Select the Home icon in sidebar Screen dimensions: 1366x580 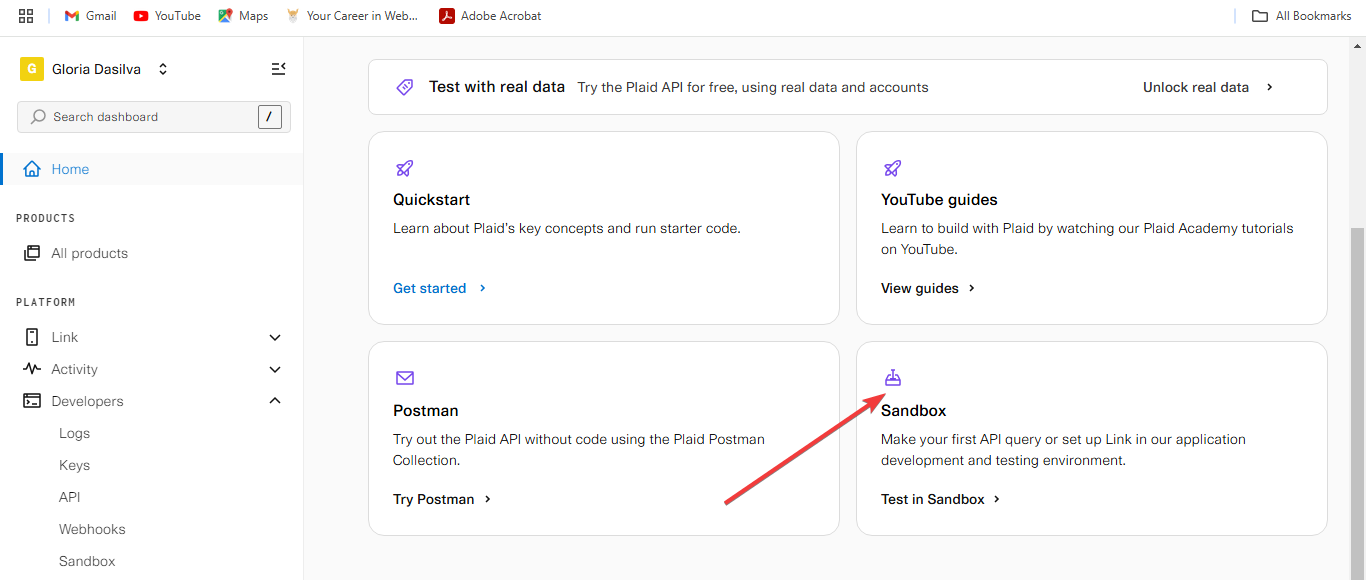33,168
